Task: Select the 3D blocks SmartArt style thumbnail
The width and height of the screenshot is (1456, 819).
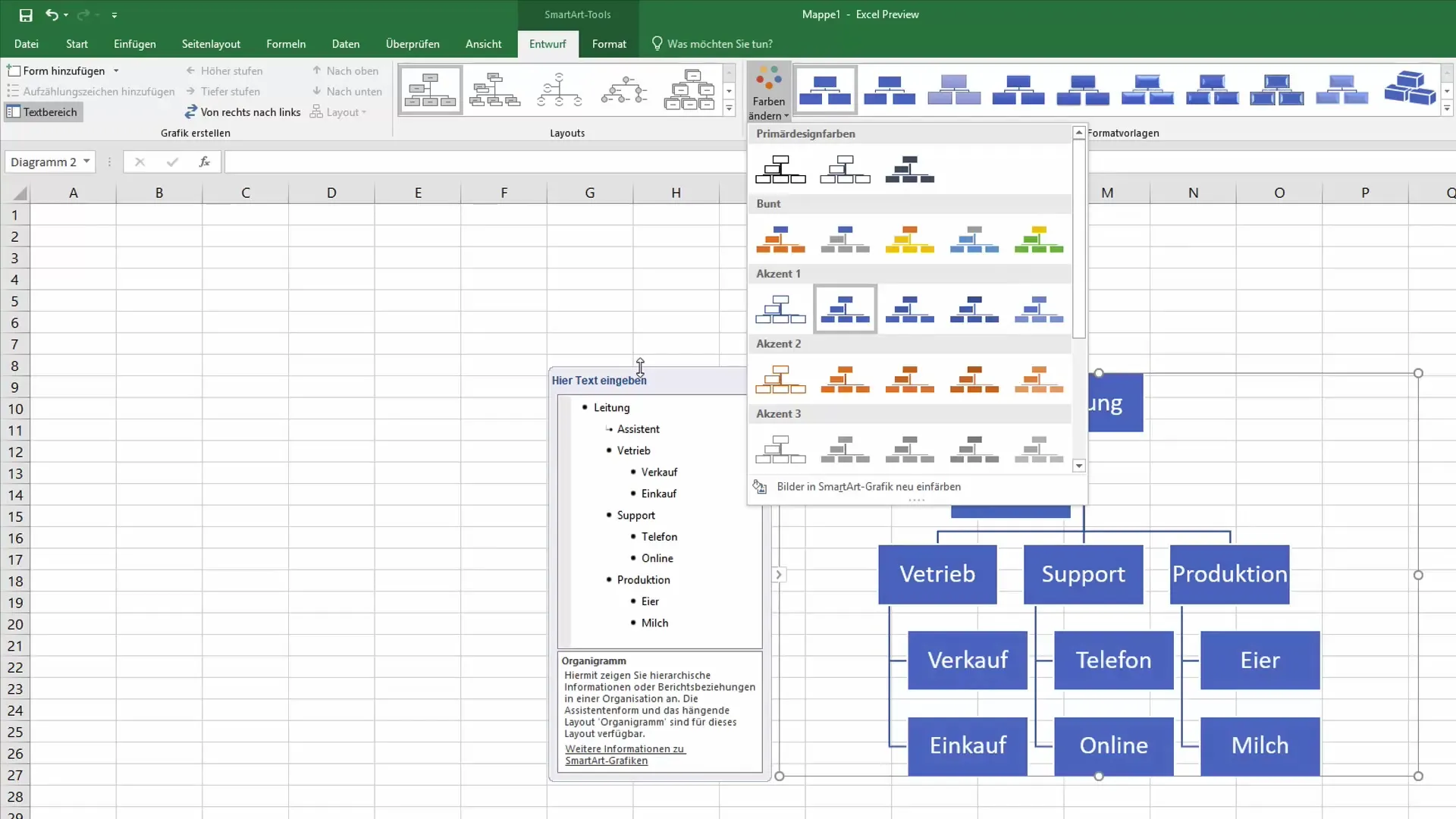Action: pyautogui.click(x=1410, y=88)
